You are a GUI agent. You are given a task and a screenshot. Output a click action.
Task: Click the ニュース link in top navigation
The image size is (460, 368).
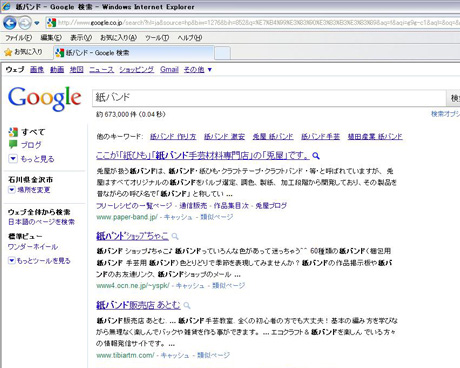(x=101, y=69)
